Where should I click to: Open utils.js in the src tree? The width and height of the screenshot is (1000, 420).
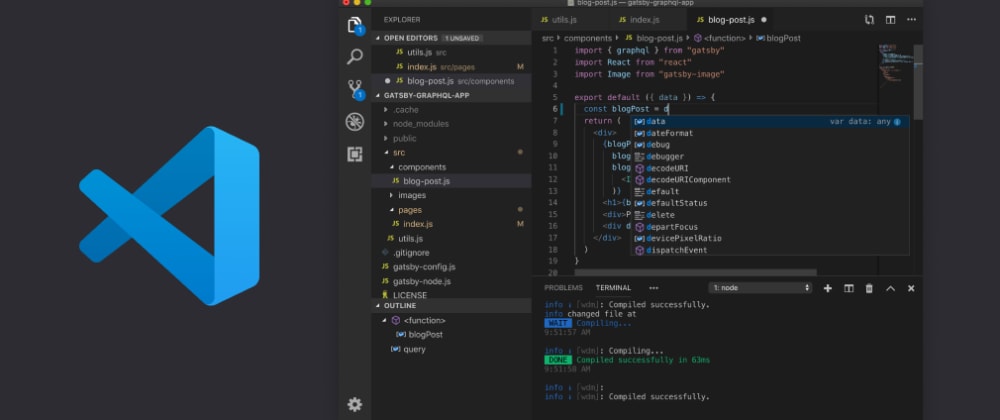coord(451,238)
